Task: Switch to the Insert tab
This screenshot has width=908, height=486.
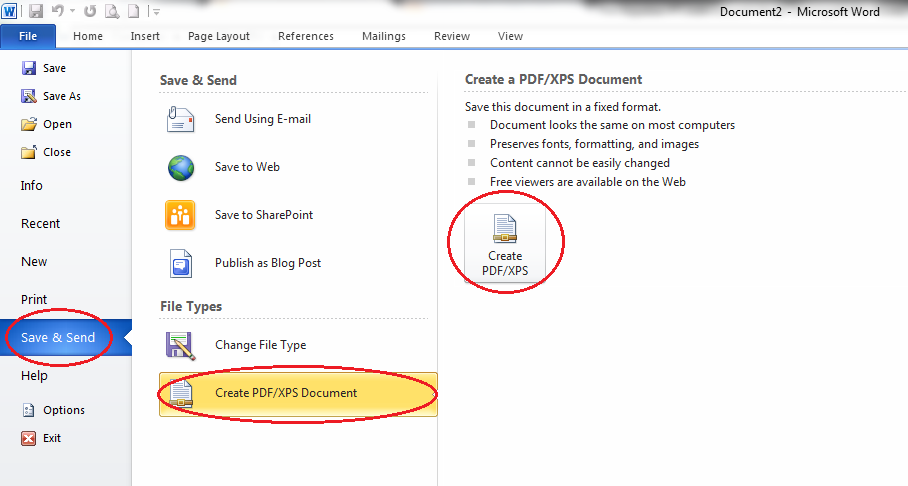Action: (145, 36)
